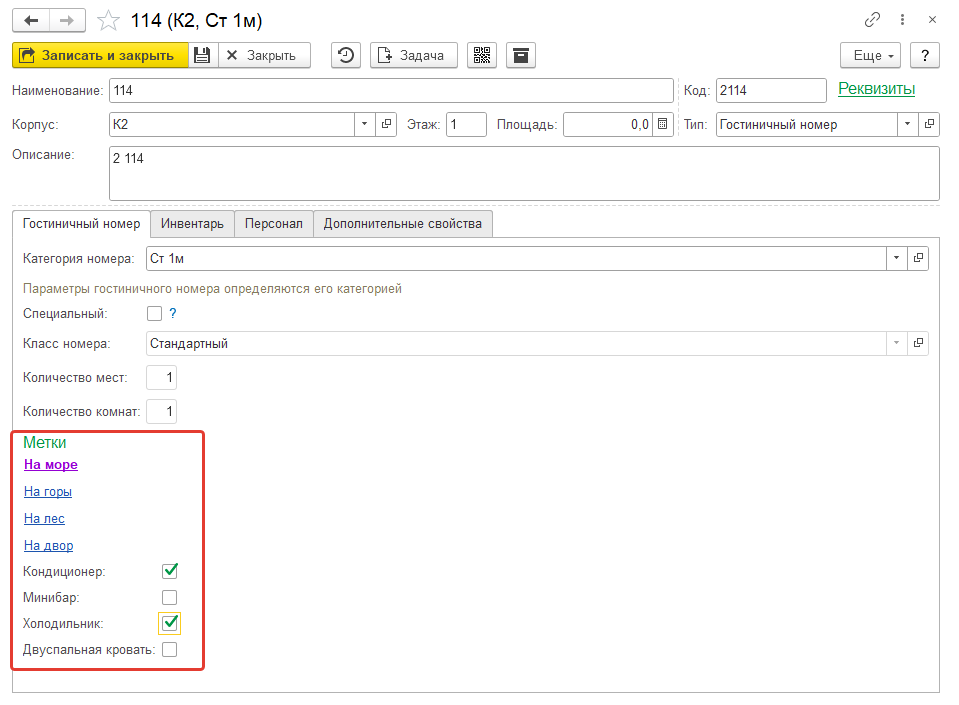959x705 pixels.
Task: Open the Еще menu
Action: [870, 55]
